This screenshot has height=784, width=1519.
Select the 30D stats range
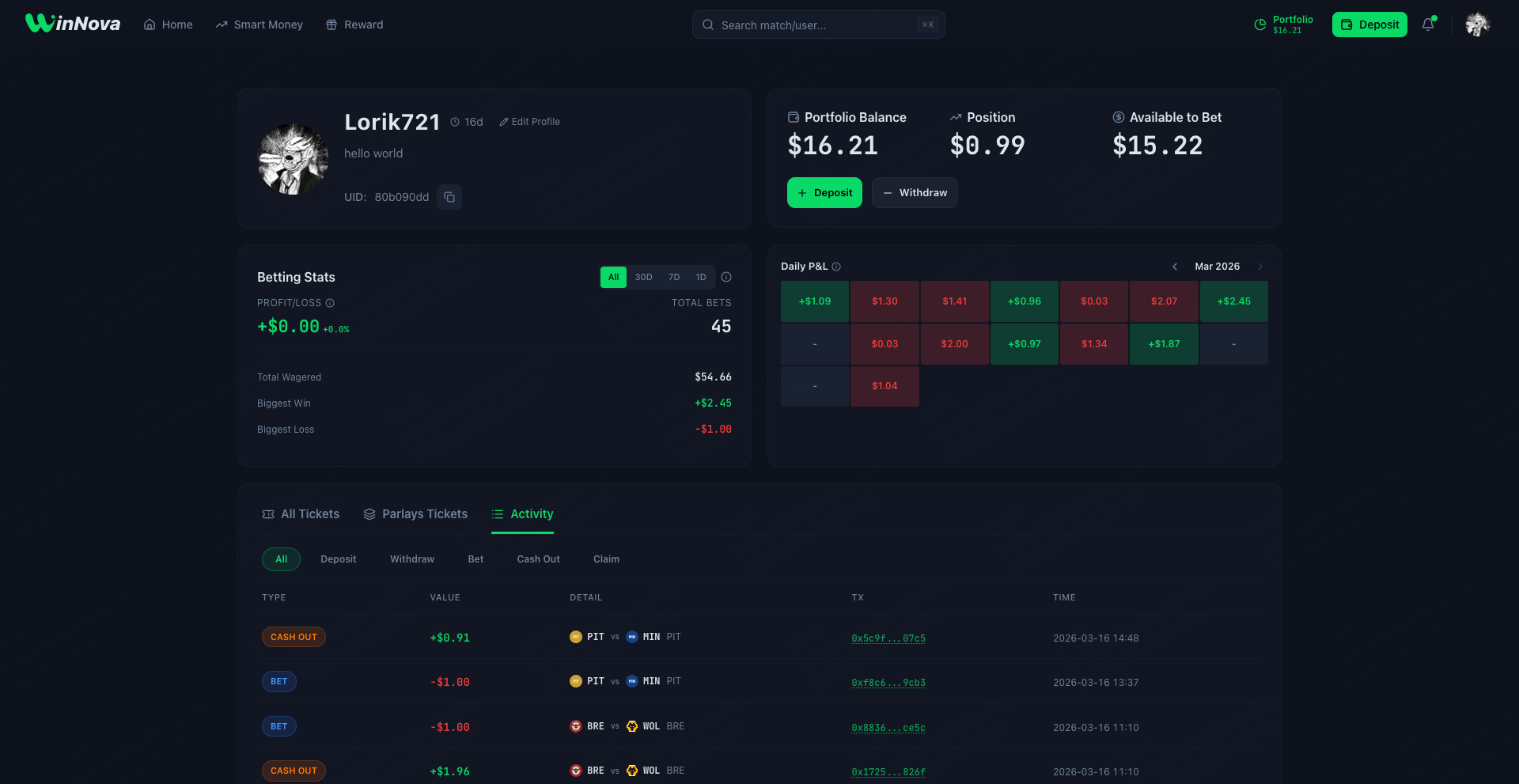coord(643,277)
